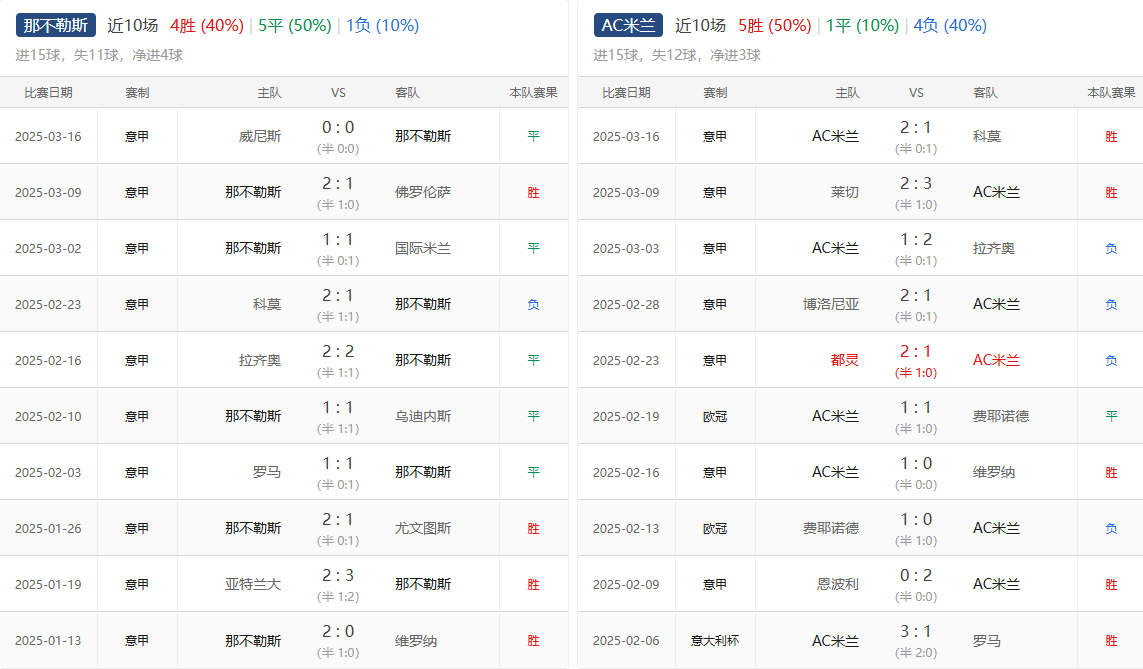Click the 0 : 2 score versus 恩波利
Image resolution: width=1143 pixels, height=669 pixels.
pos(916,576)
